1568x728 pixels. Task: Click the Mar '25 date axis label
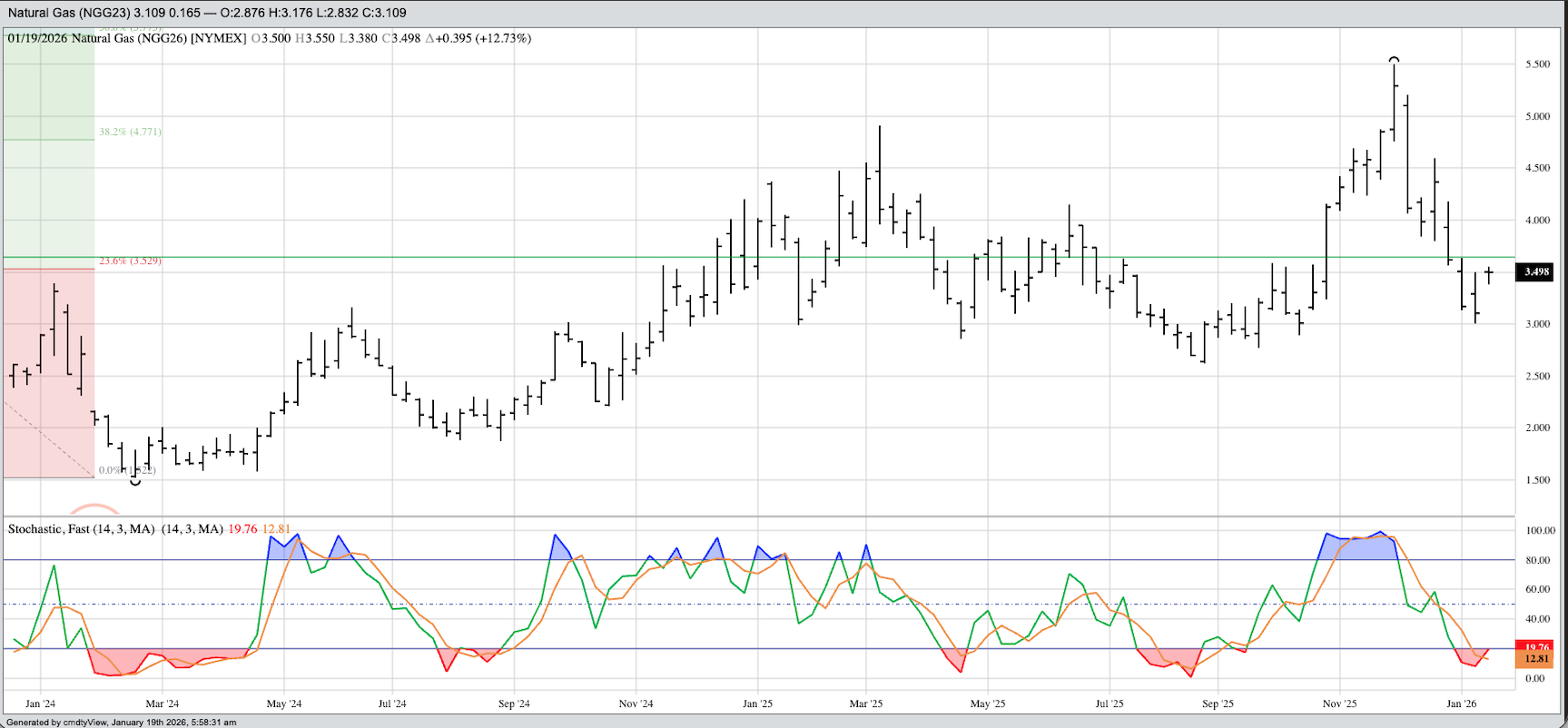point(865,703)
